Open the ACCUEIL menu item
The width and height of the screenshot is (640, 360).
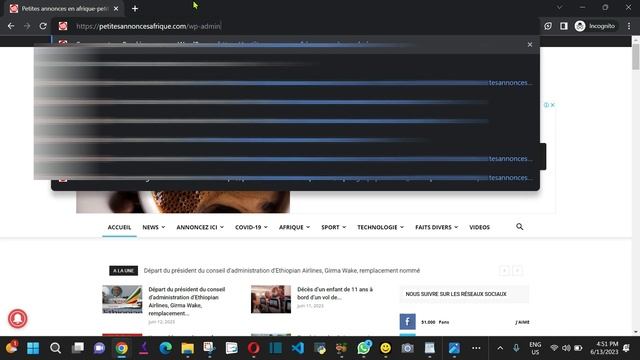point(119,227)
